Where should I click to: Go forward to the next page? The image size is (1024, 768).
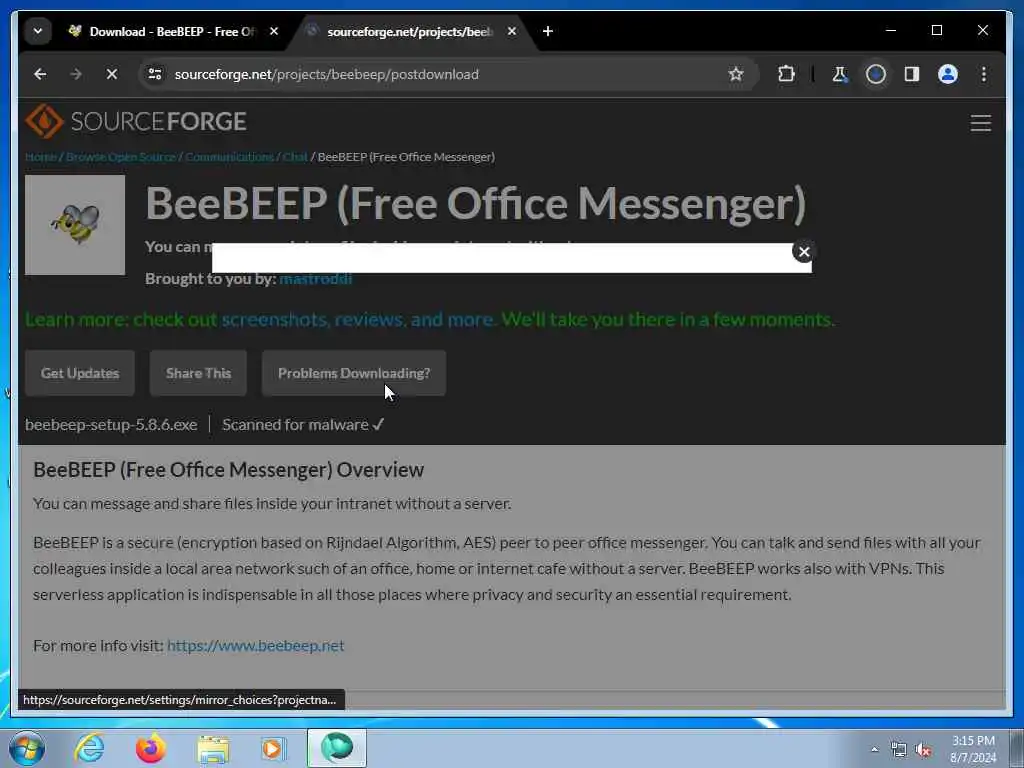click(x=76, y=74)
